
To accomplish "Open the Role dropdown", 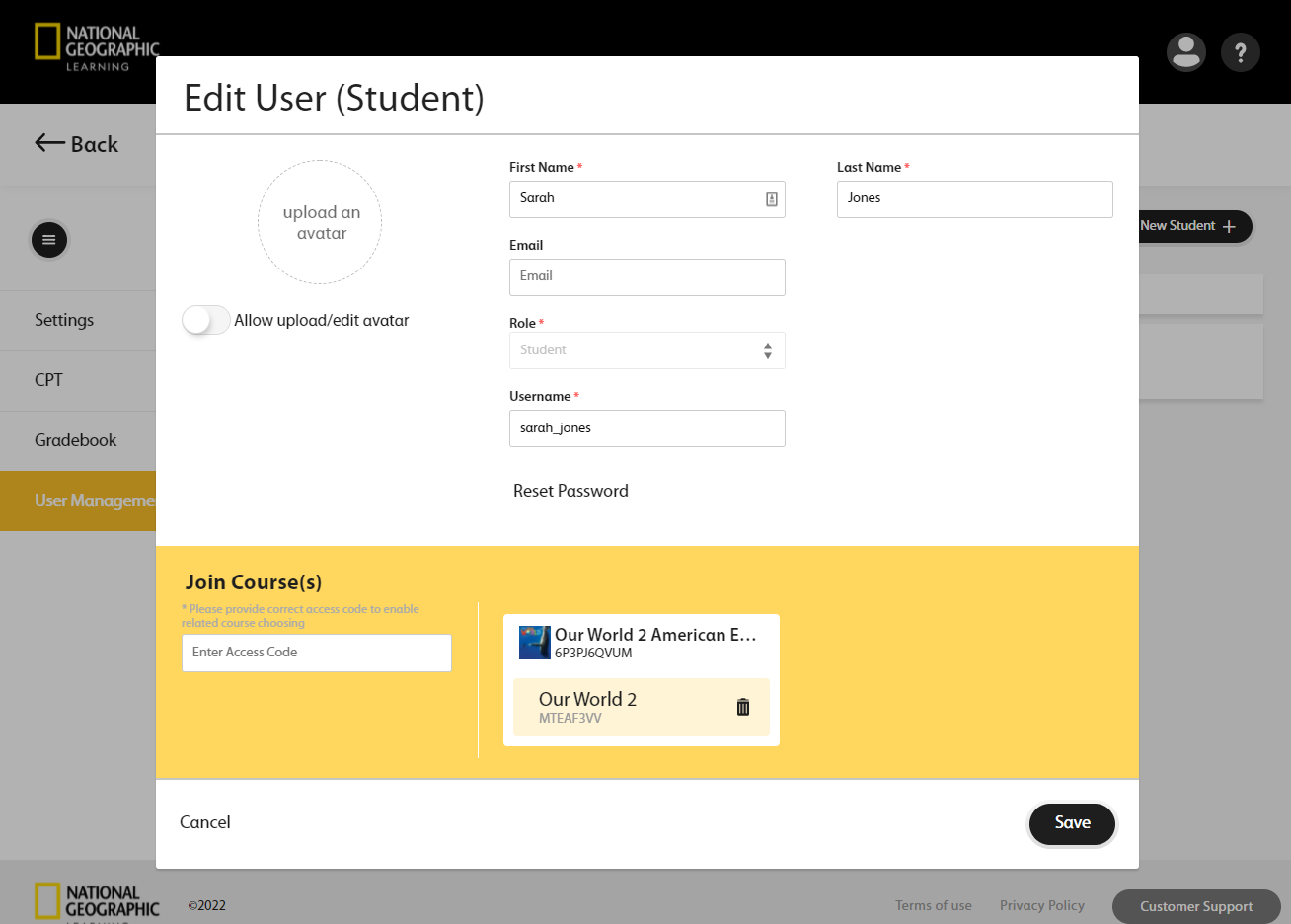I will click(x=647, y=350).
